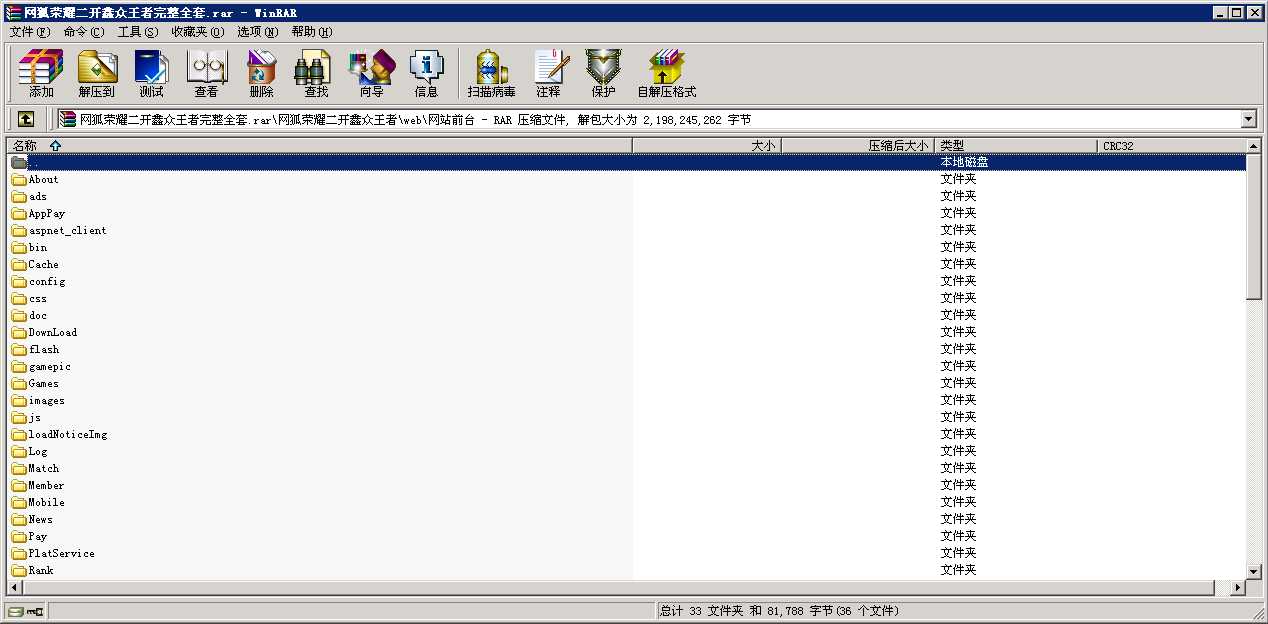This screenshot has height=624, width=1268.
Task: Click the 查找 (Find) binoculars icon
Action: [313, 67]
